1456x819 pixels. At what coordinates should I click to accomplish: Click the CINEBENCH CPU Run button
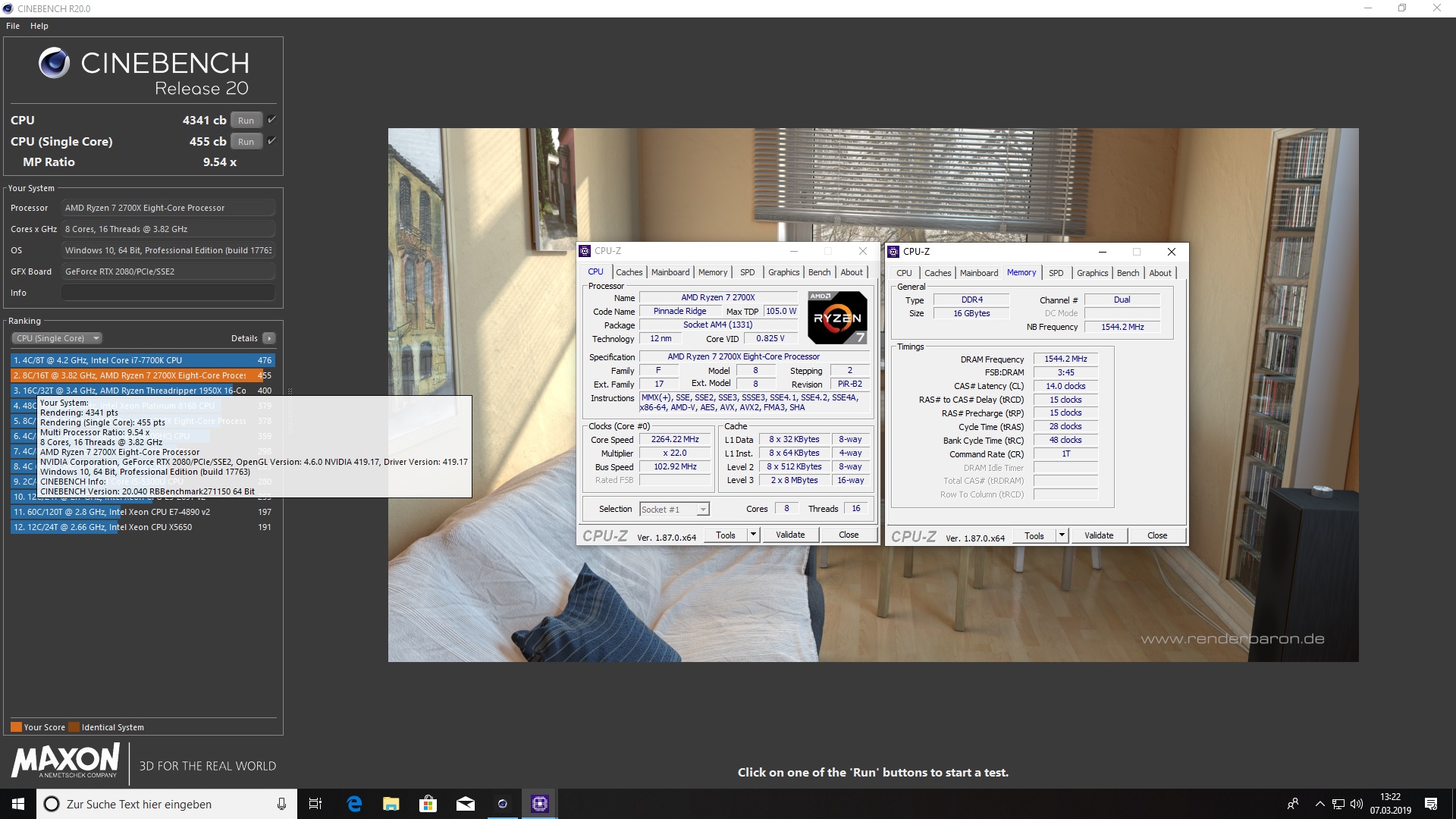click(x=246, y=120)
